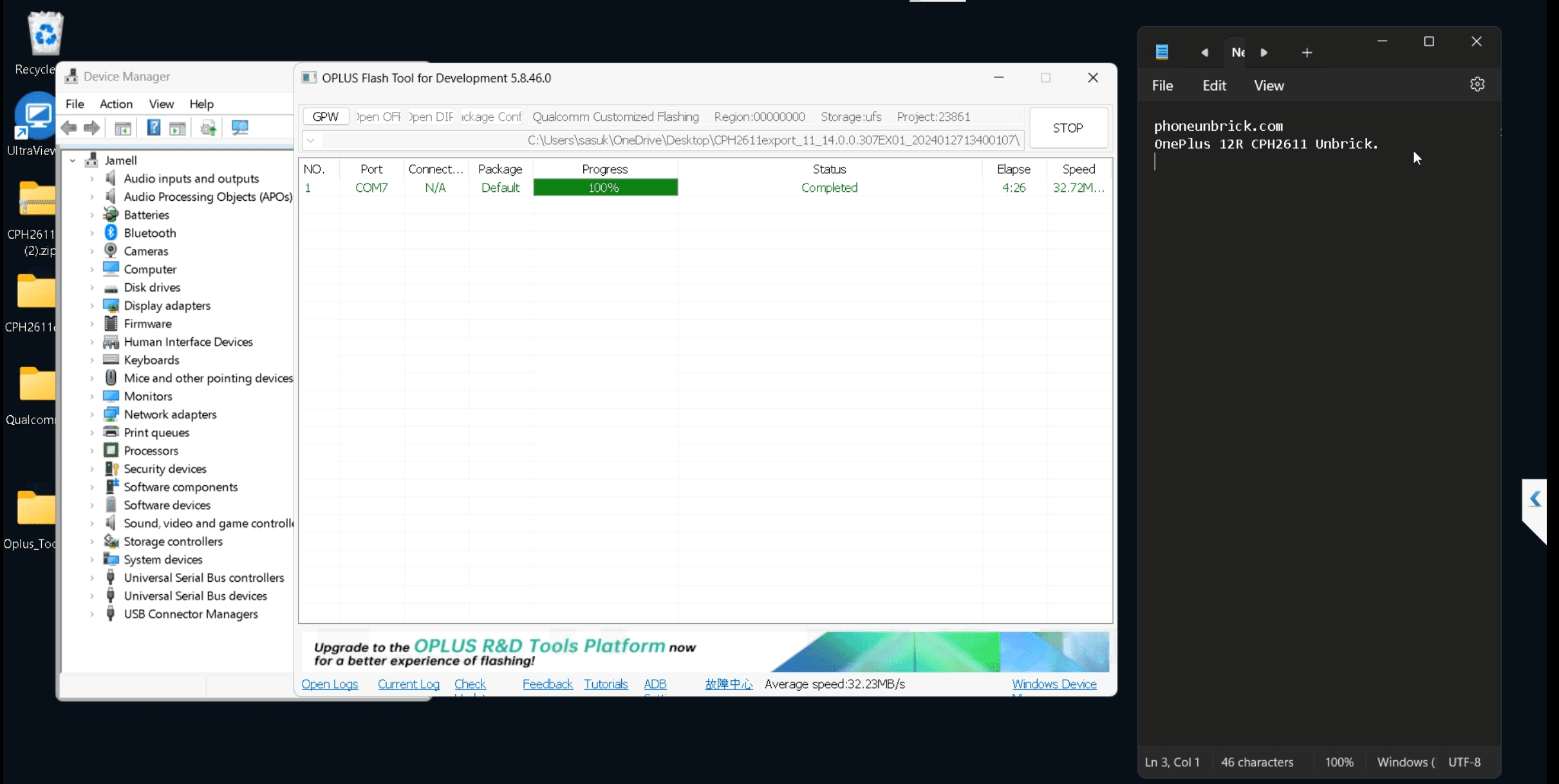Screen dimensions: 1559x784
Task: Click the green 100% progress bar
Action: (605, 187)
